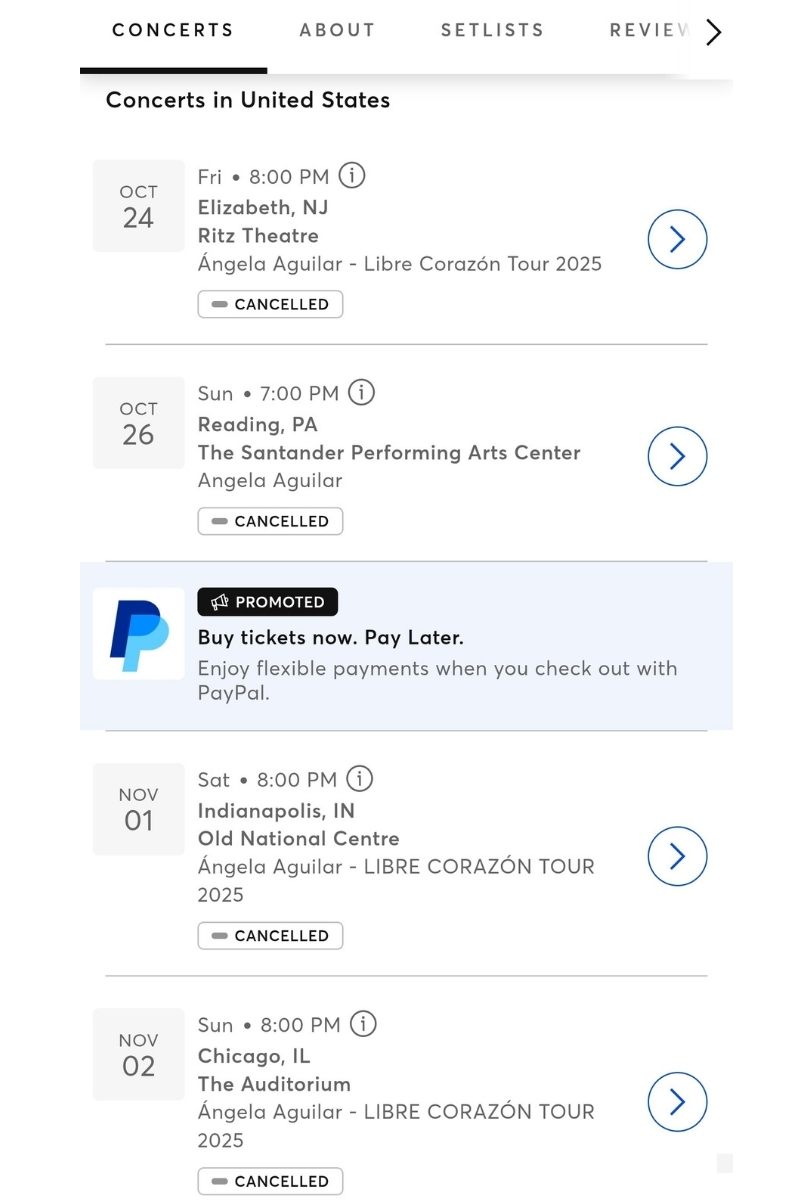Viewport: 800px width, 1200px height.
Task: Select the Concerts tab
Action: pos(173,30)
